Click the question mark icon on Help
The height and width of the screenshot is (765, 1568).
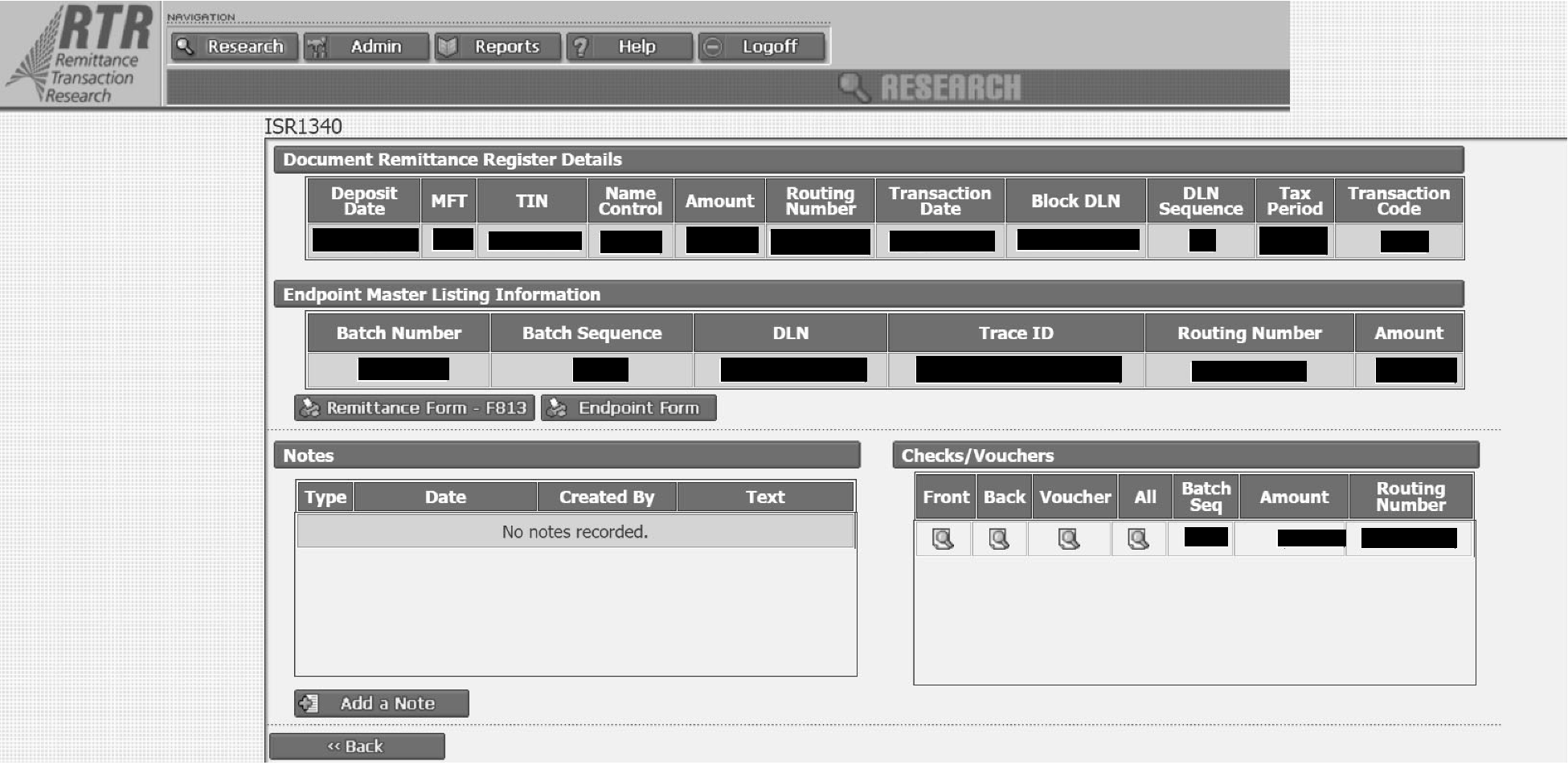point(580,47)
